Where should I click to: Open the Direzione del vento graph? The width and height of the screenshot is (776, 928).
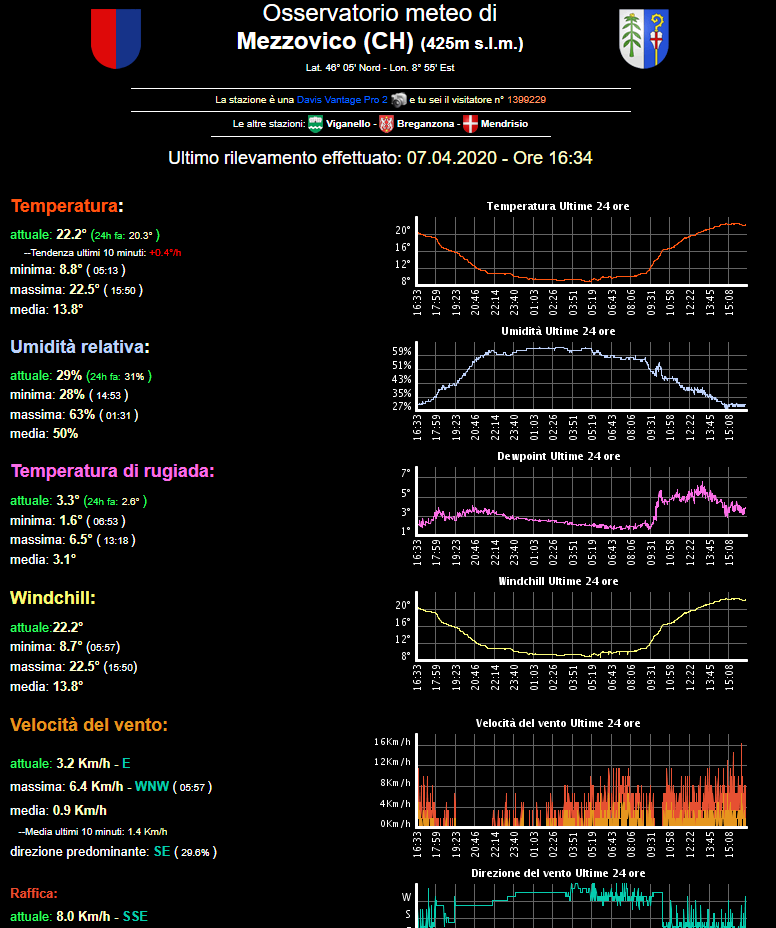click(x=580, y=903)
